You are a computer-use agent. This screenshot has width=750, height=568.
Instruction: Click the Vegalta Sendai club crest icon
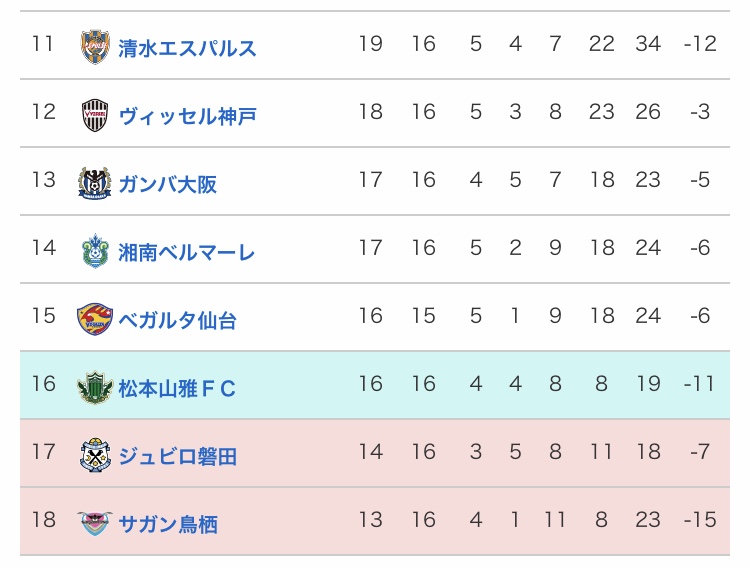pyautogui.click(x=95, y=319)
